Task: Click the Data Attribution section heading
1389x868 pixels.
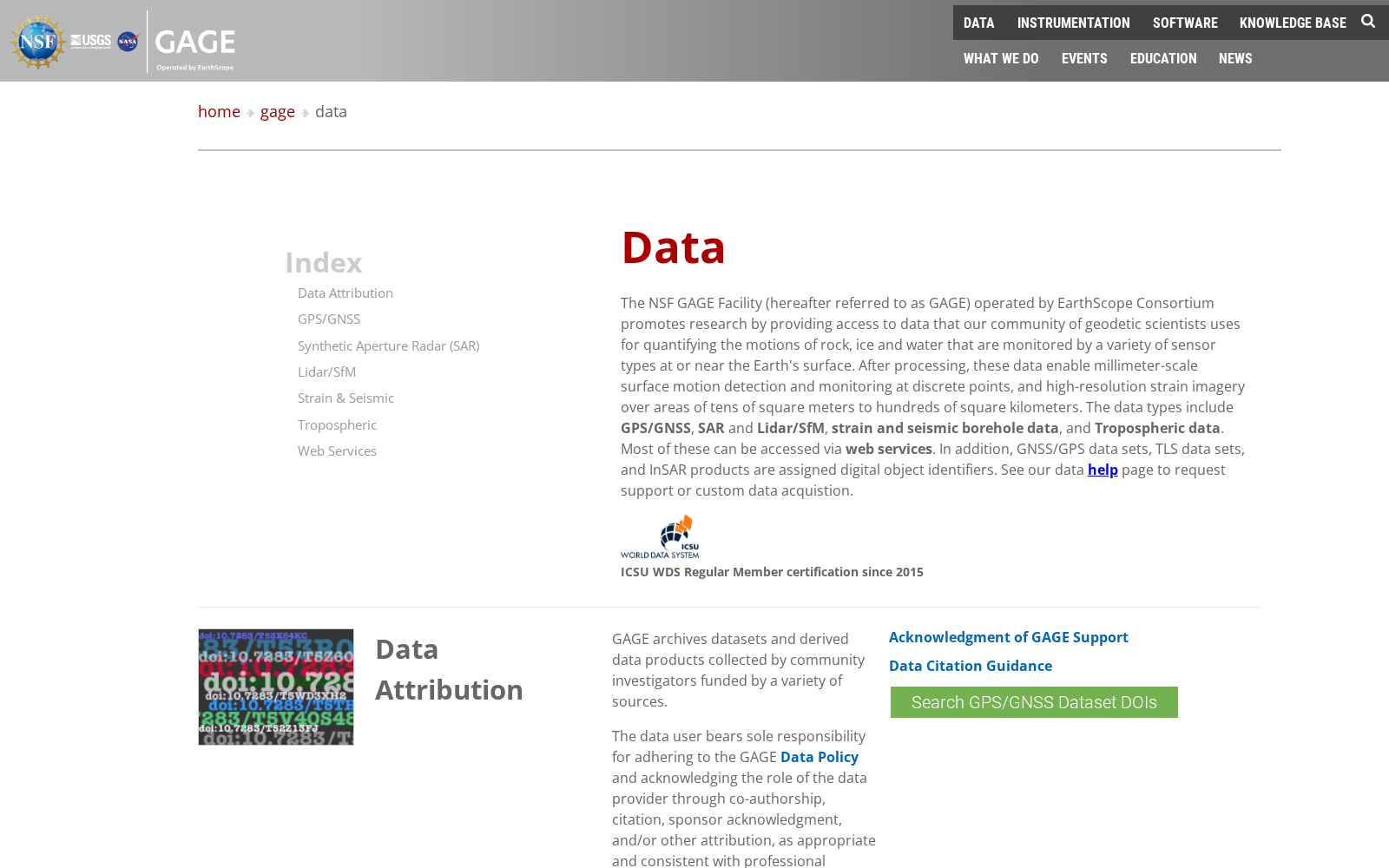Action: (x=449, y=669)
